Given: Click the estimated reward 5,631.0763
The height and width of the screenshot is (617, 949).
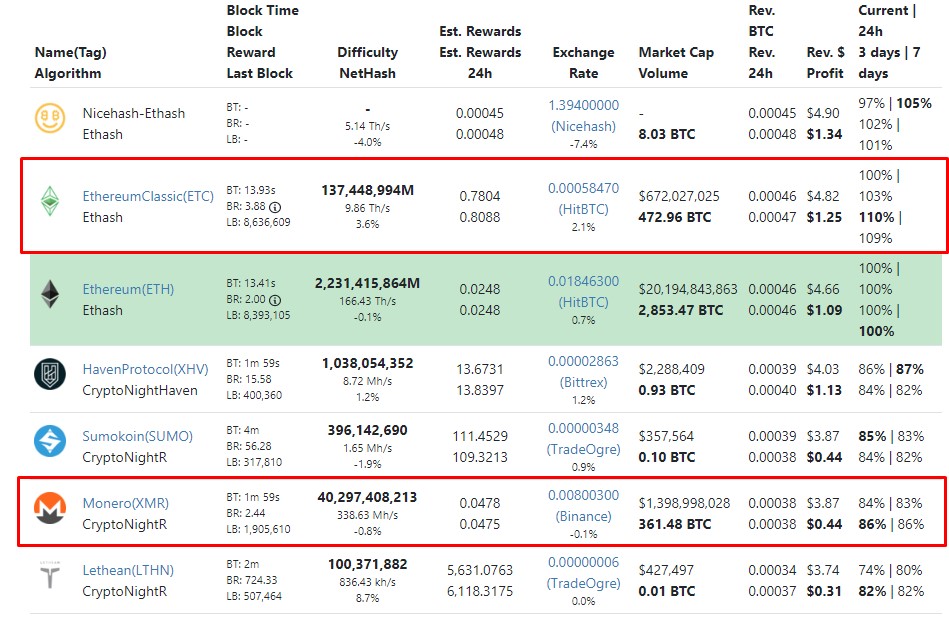Looking at the screenshot, I should [x=480, y=570].
